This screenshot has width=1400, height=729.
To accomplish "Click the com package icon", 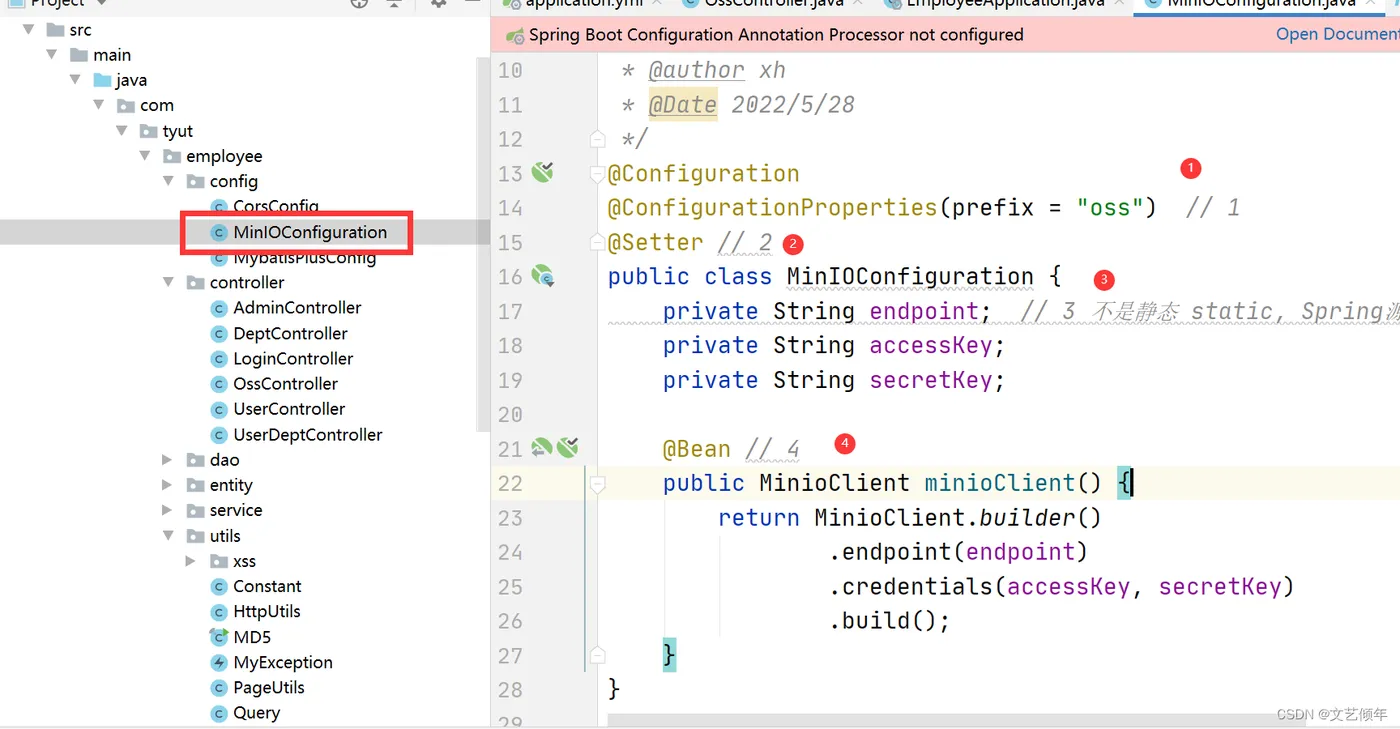I will 126,106.
